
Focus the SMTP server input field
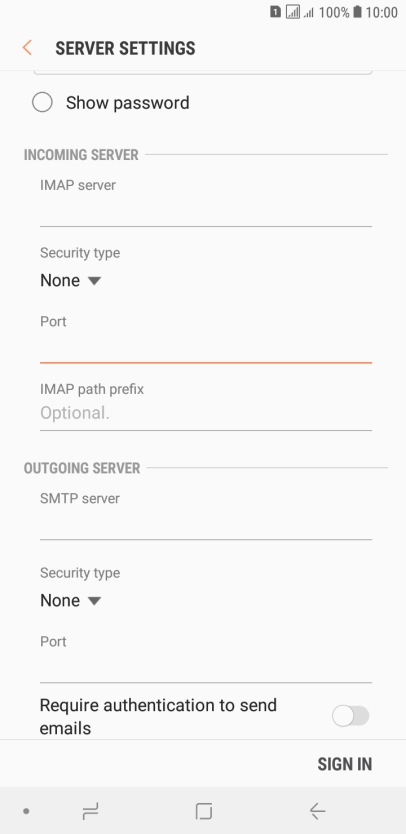point(205,525)
